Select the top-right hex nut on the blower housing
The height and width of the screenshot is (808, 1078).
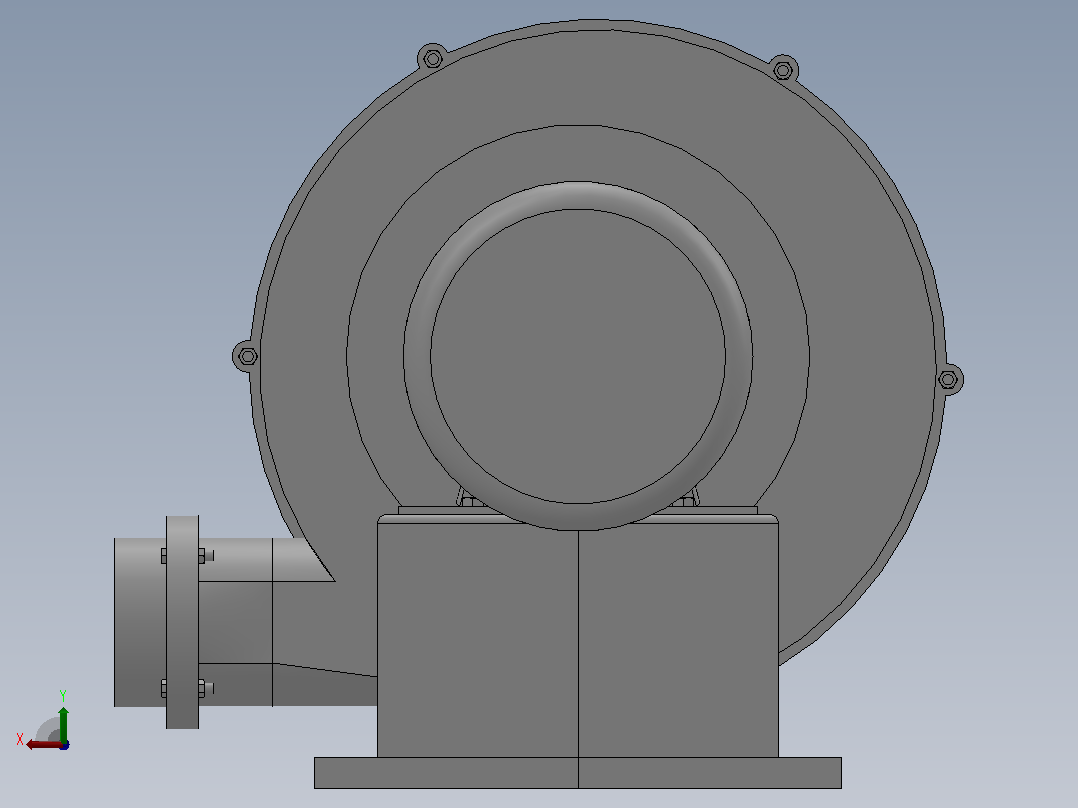tap(783, 70)
